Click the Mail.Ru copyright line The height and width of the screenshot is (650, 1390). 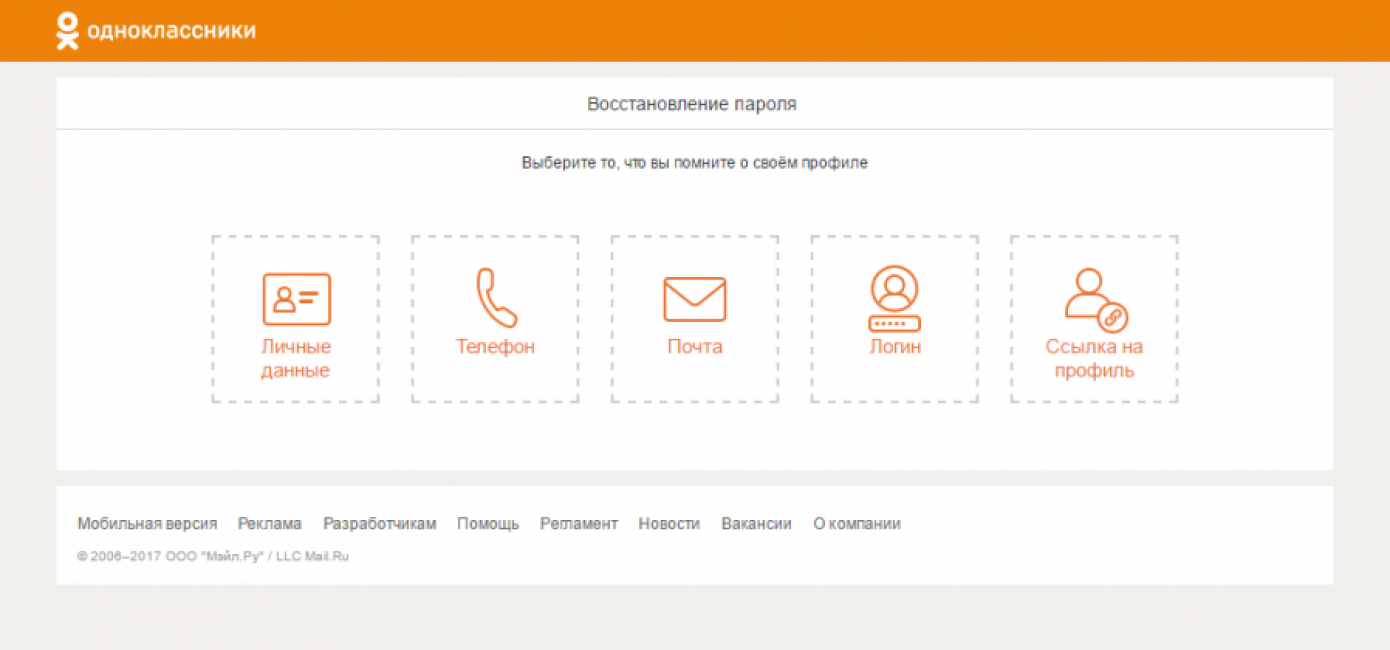click(x=213, y=556)
